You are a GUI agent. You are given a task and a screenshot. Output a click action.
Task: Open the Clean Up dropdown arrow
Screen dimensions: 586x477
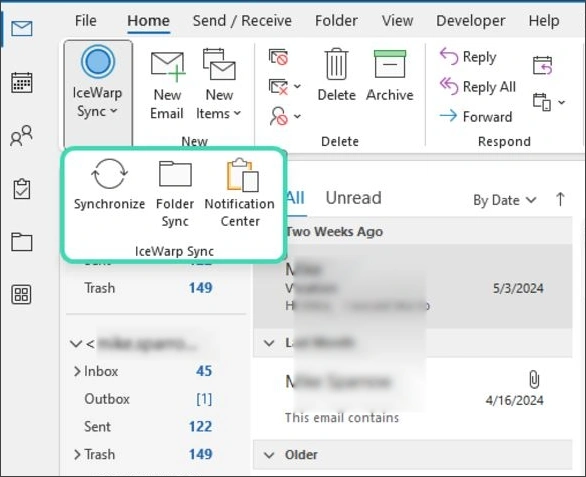coord(297,86)
